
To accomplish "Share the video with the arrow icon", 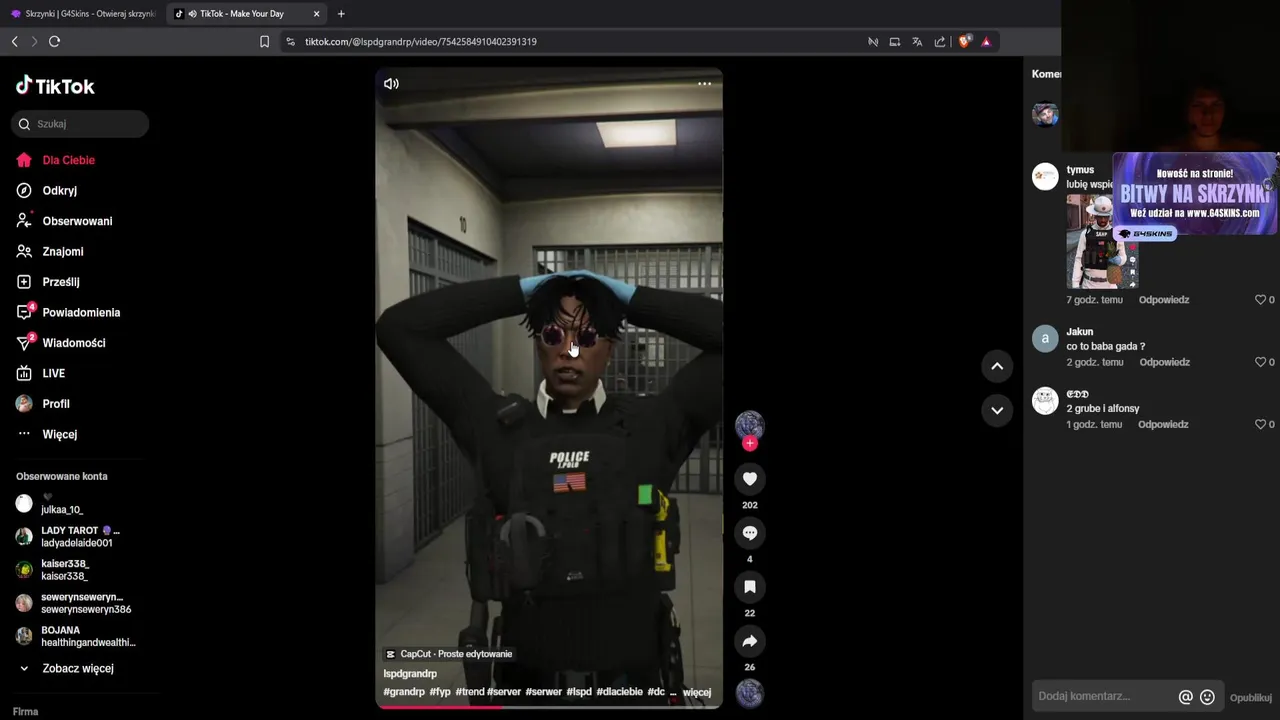I will click(x=750, y=641).
